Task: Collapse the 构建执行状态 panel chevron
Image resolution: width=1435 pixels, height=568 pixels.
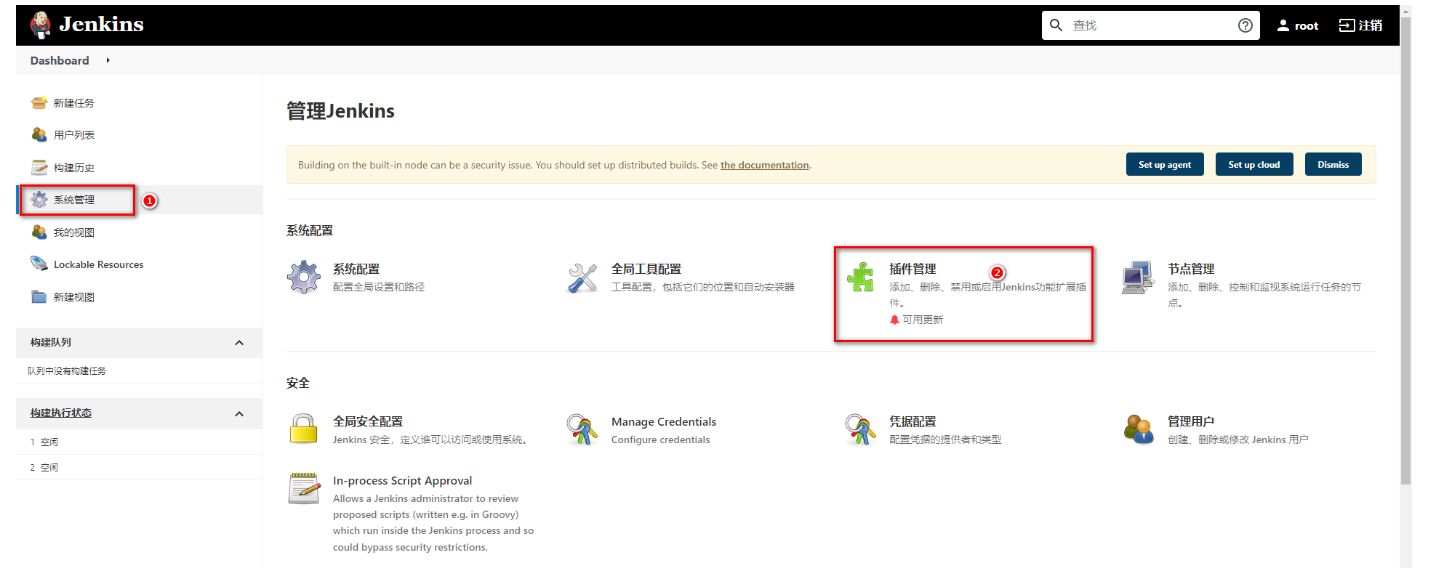Action: (x=239, y=414)
